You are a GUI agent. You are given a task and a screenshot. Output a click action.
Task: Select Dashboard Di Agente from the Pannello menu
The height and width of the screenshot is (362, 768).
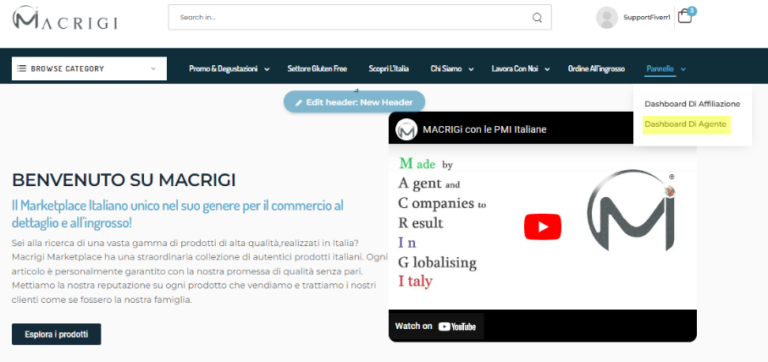point(685,124)
